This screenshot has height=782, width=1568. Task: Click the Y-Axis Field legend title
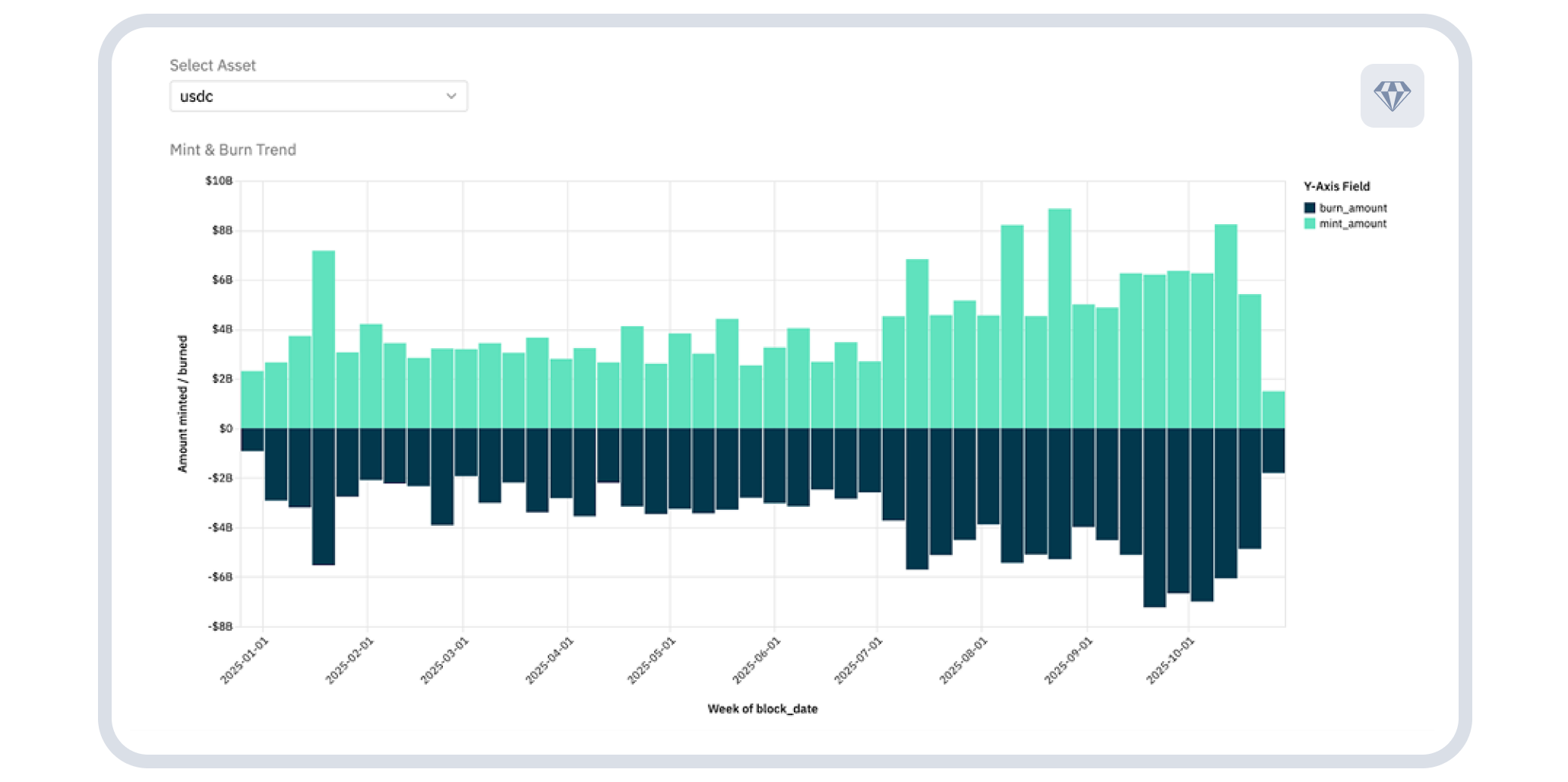1336,186
